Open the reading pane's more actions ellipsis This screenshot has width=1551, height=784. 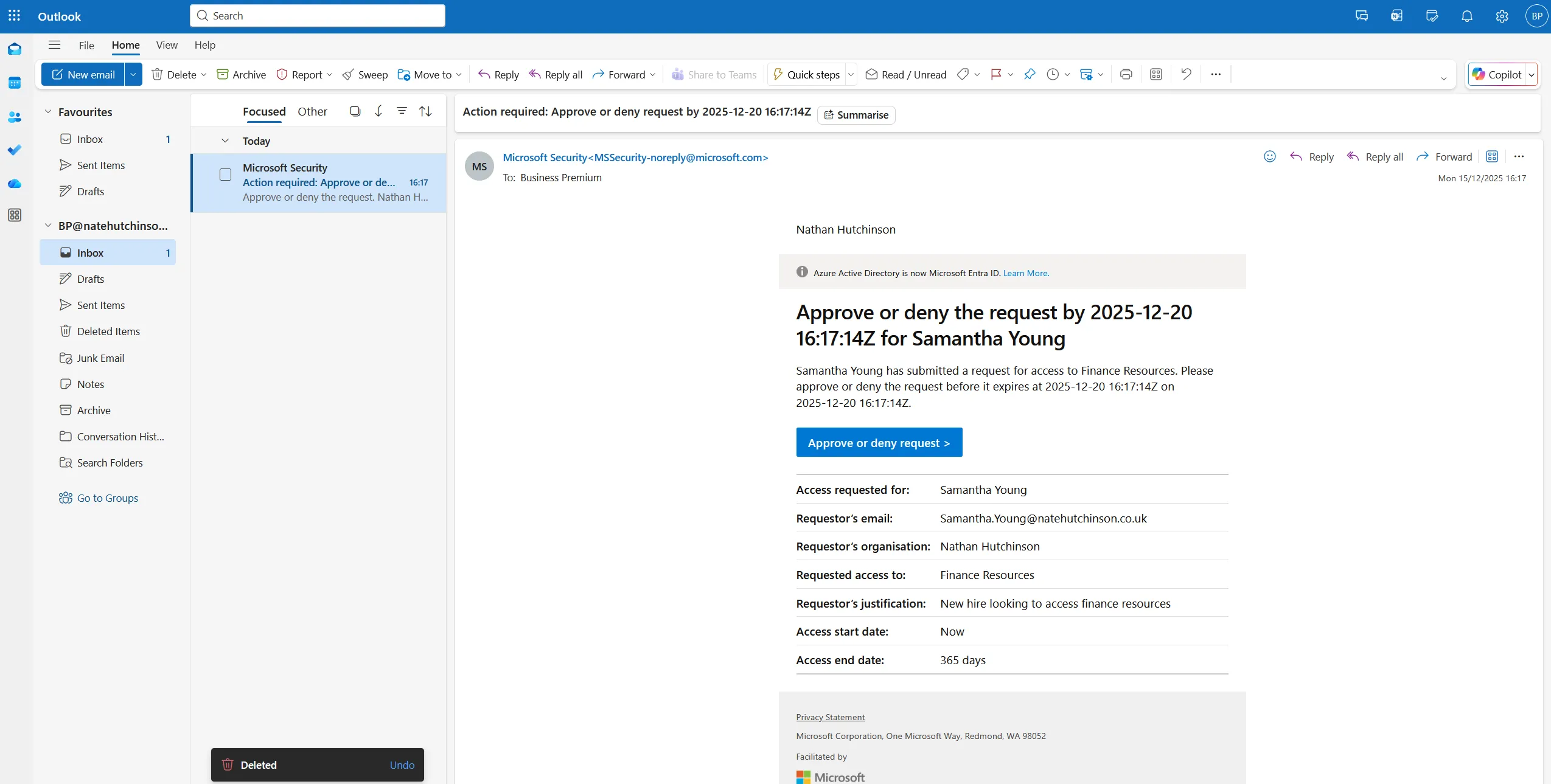(x=1519, y=157)
